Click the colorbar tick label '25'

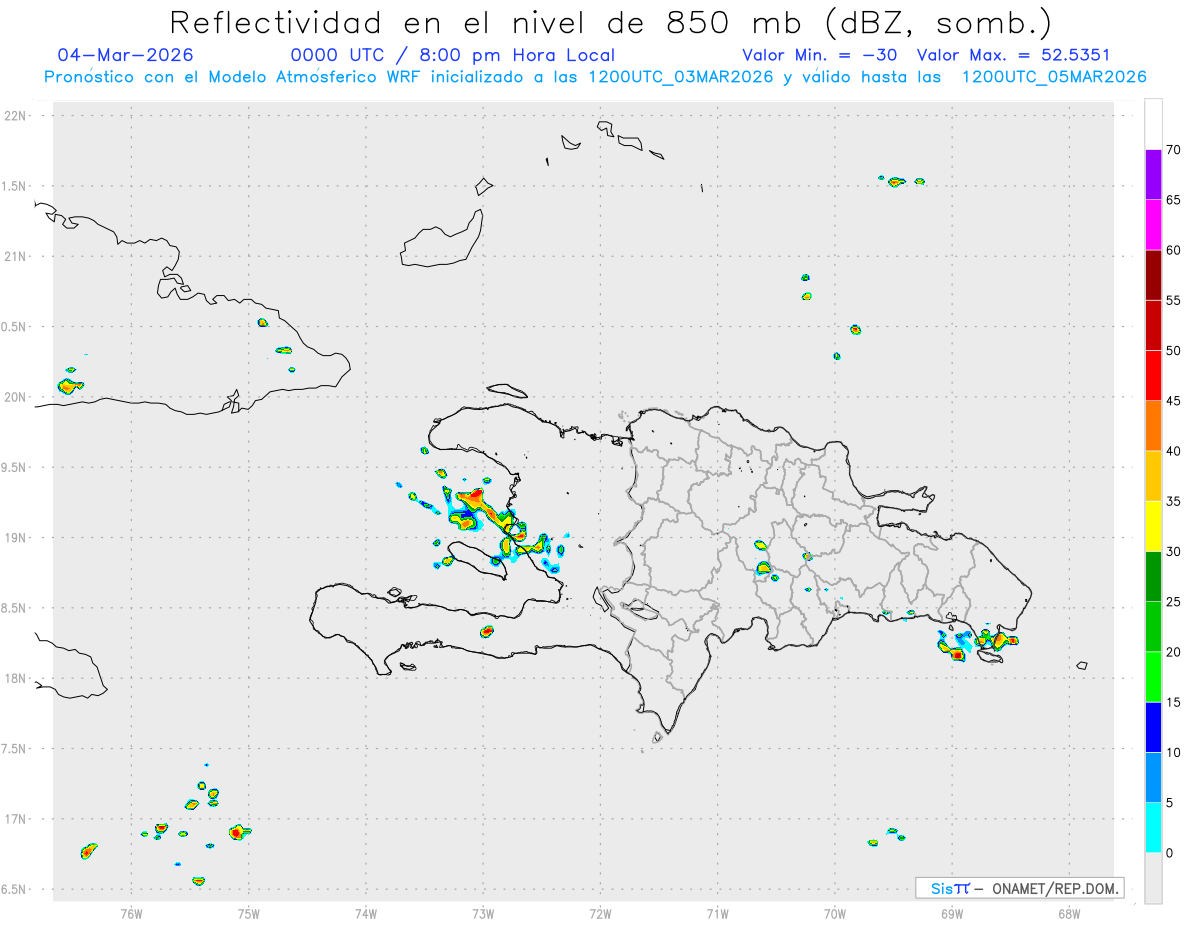coord(1174,602)
